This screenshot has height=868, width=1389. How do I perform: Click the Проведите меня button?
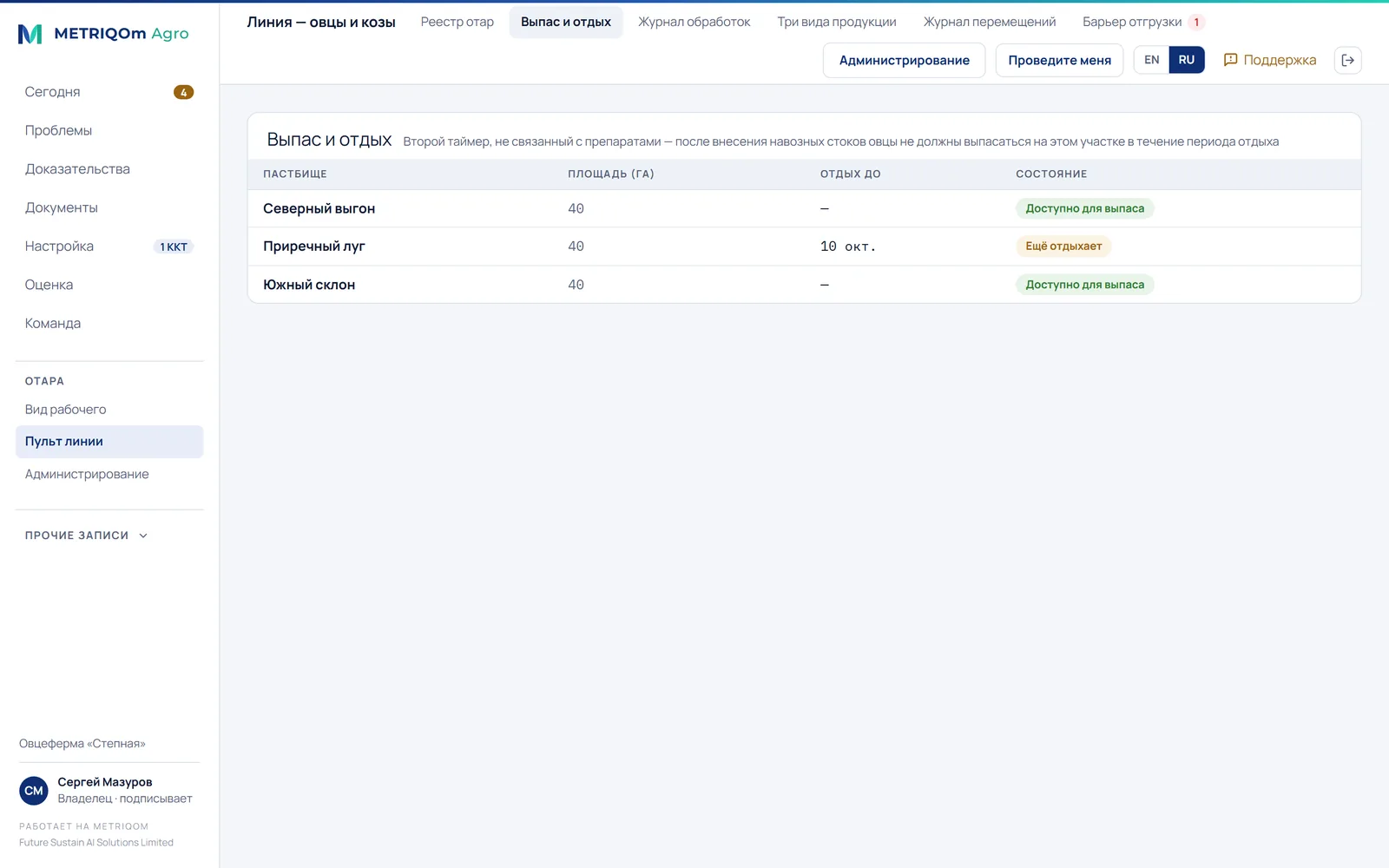[x=1059, y=60]
